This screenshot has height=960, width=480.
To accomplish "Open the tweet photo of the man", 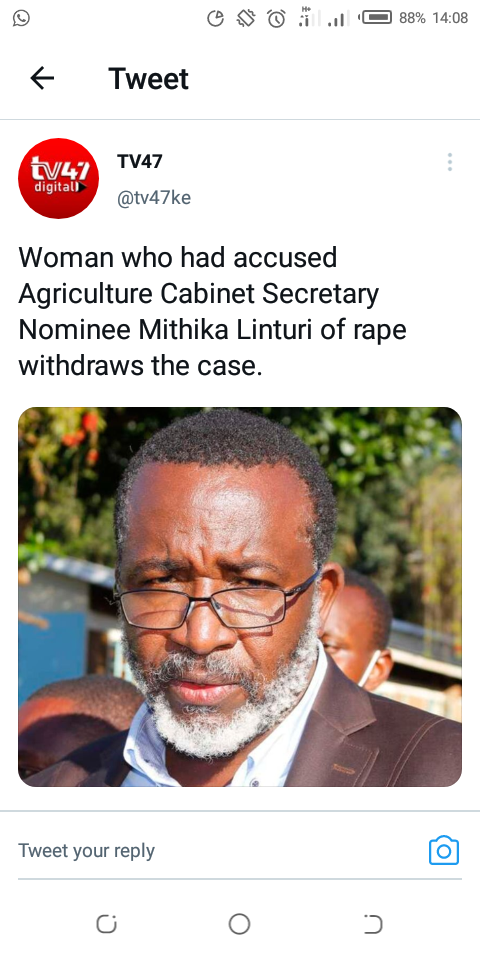I will pyautogui.click(x=240, y=597).
